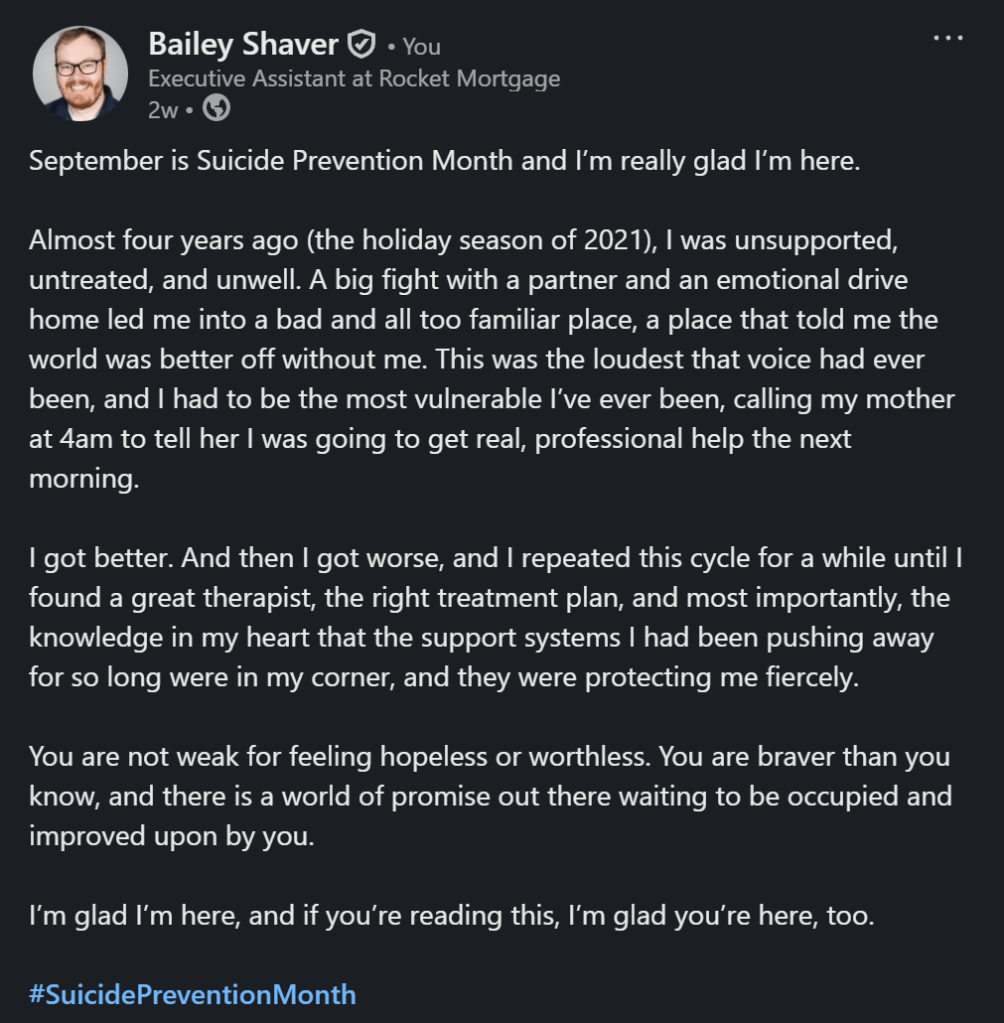Follow the #SuicidePreventionMonth hashtag link
This screenshot has width=1004, height=1023.
click(192, 994)
